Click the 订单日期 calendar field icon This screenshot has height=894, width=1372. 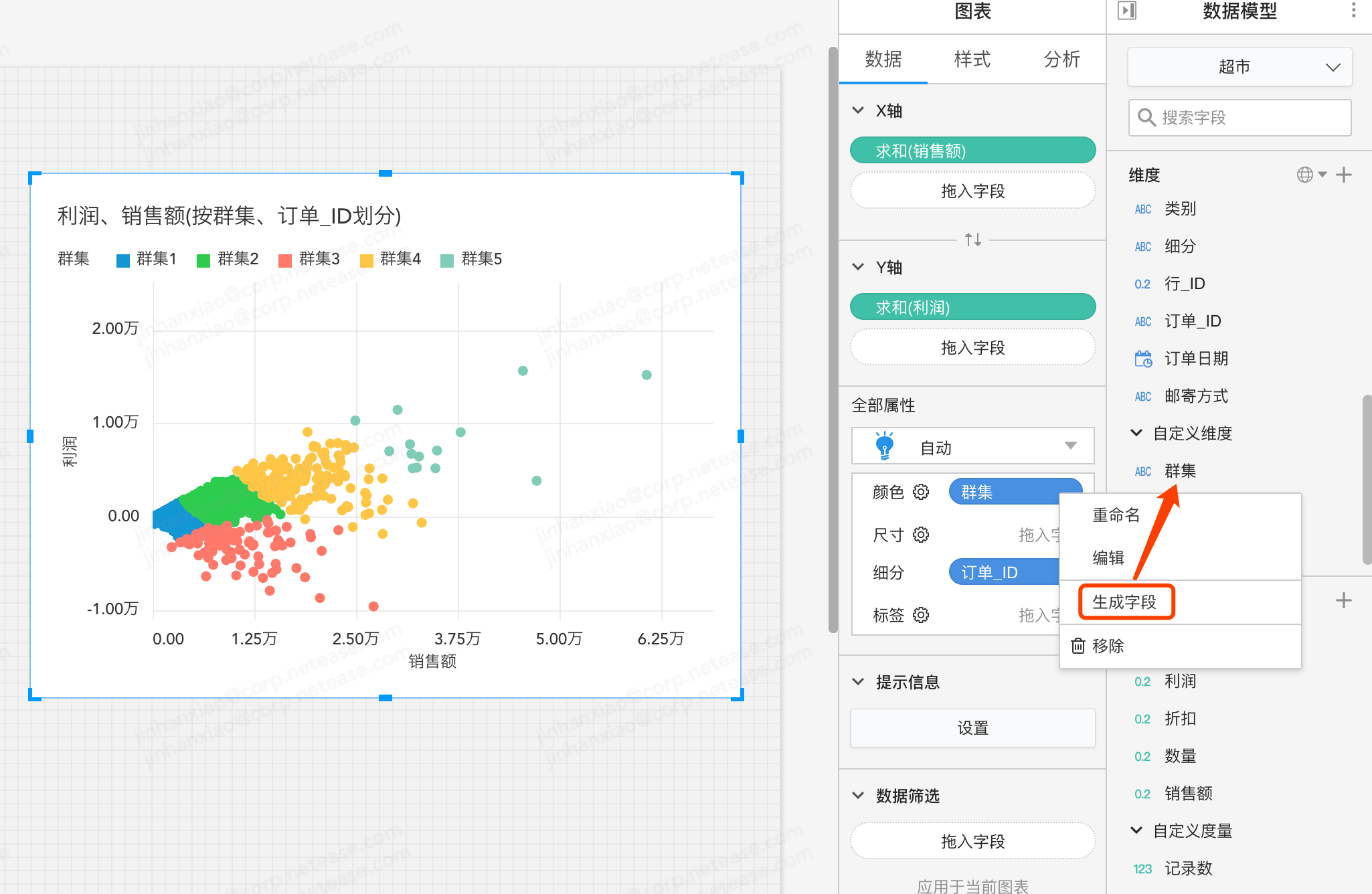[1143, 359]
